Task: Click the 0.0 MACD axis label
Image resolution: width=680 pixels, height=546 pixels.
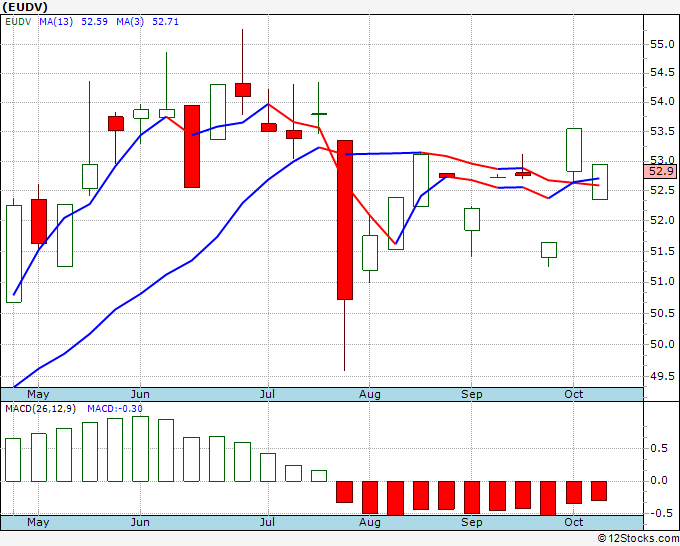Action: (x=659, y=481)
